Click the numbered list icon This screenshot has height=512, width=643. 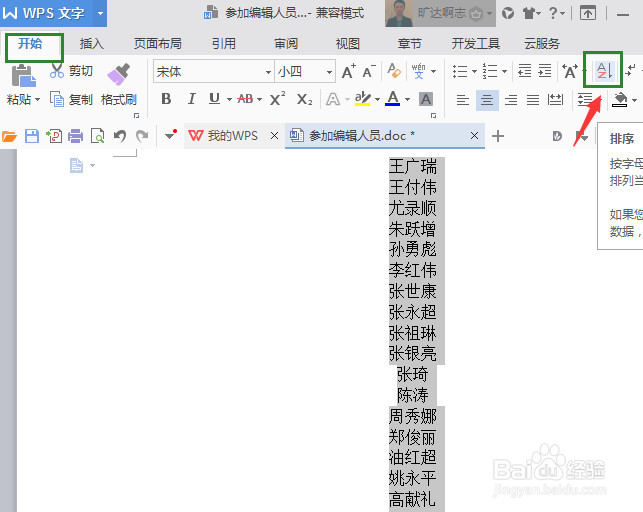pos(490,71)
